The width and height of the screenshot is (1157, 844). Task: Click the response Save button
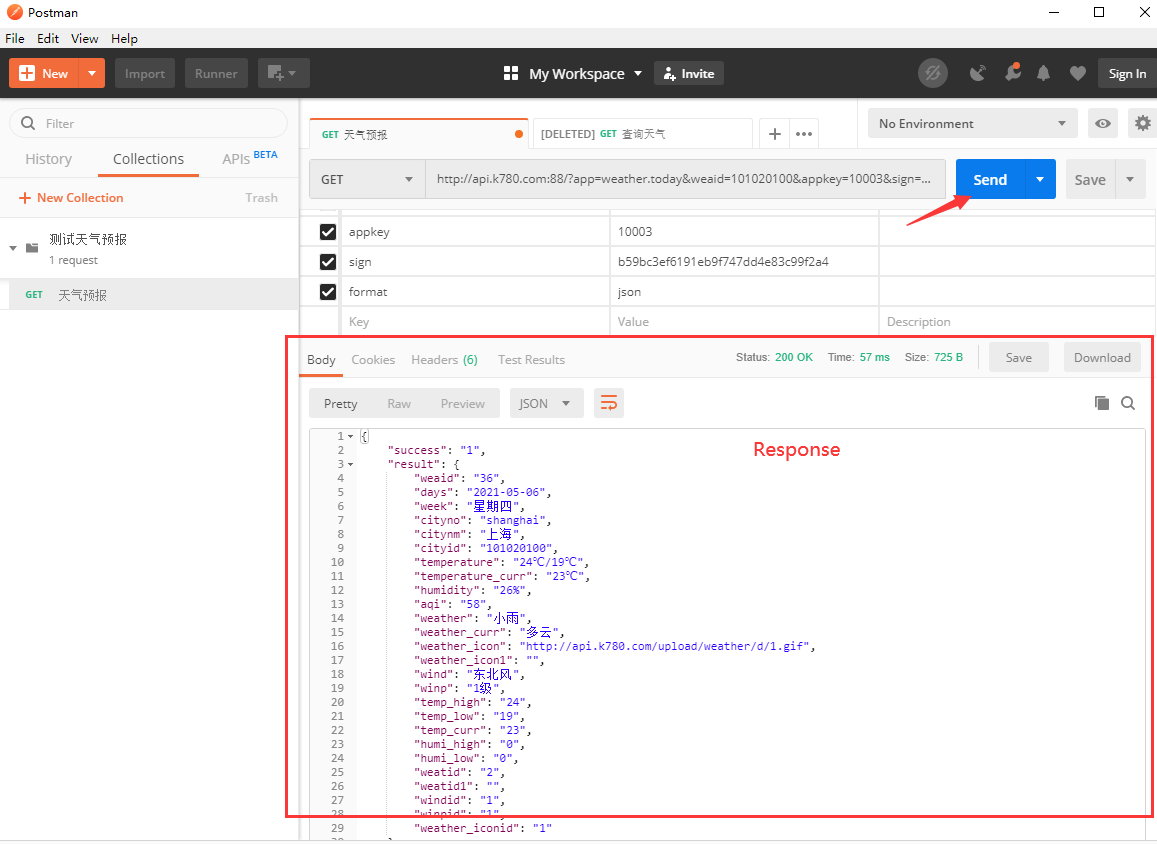[x=1018, y=358]
